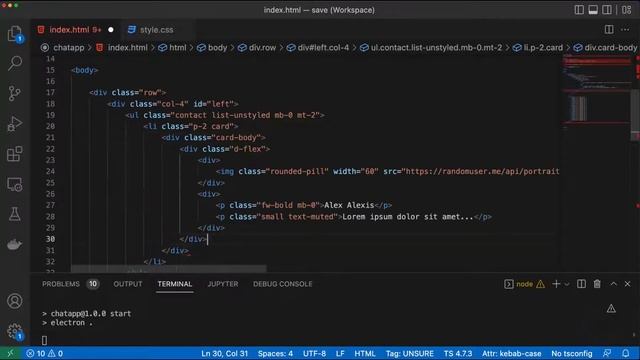Open the Testing flask view
The image size is (640, 360).
coord(15,214)
